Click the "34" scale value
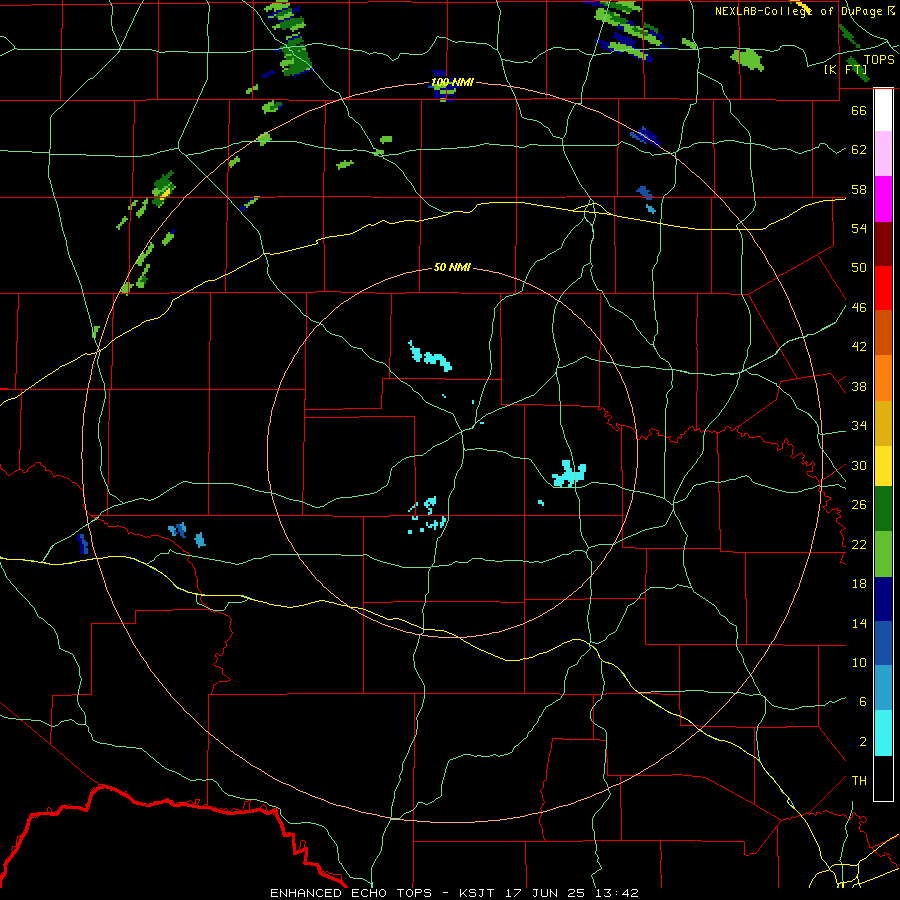900x900 pixels. click(859, 426)
